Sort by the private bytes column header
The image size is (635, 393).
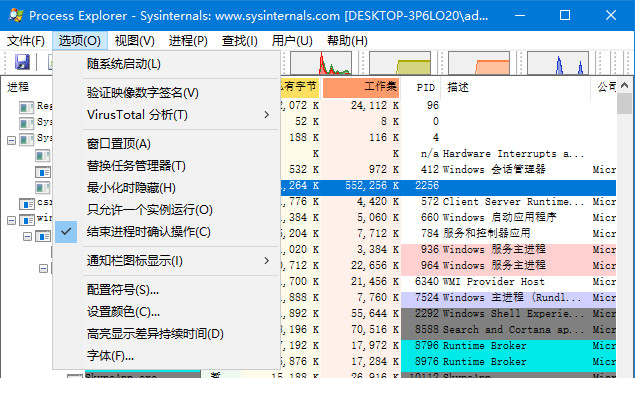click(300, 87)
